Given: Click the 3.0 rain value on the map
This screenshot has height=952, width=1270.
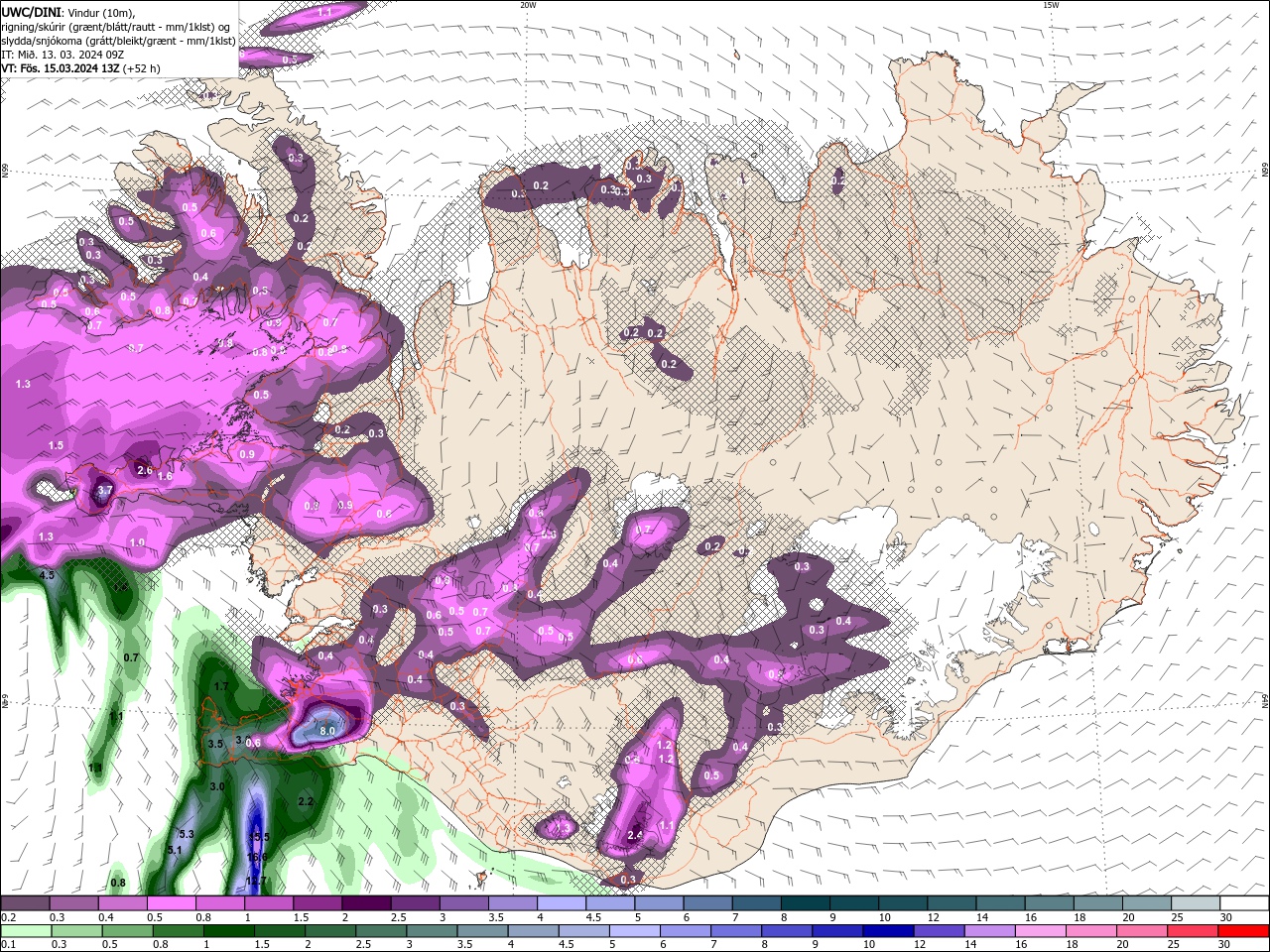Looking at the screenshot, I should pyautogui.click(x=217, y=786).
